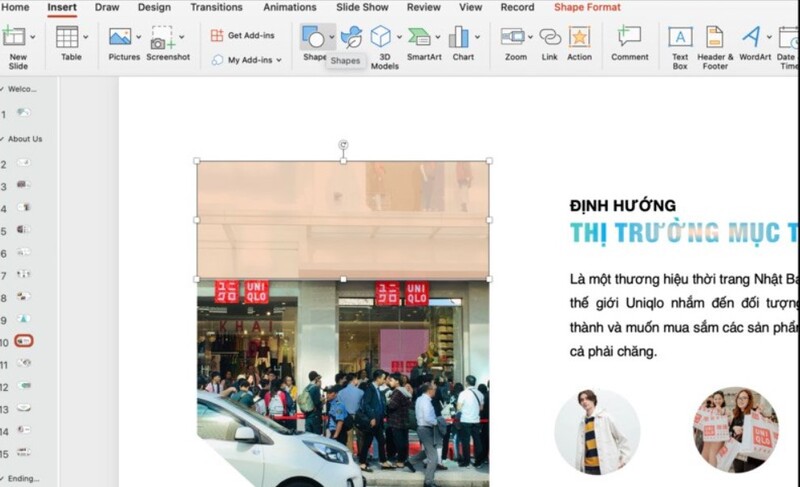
Task: Click the Action star icon
Action: pos(580,37)
